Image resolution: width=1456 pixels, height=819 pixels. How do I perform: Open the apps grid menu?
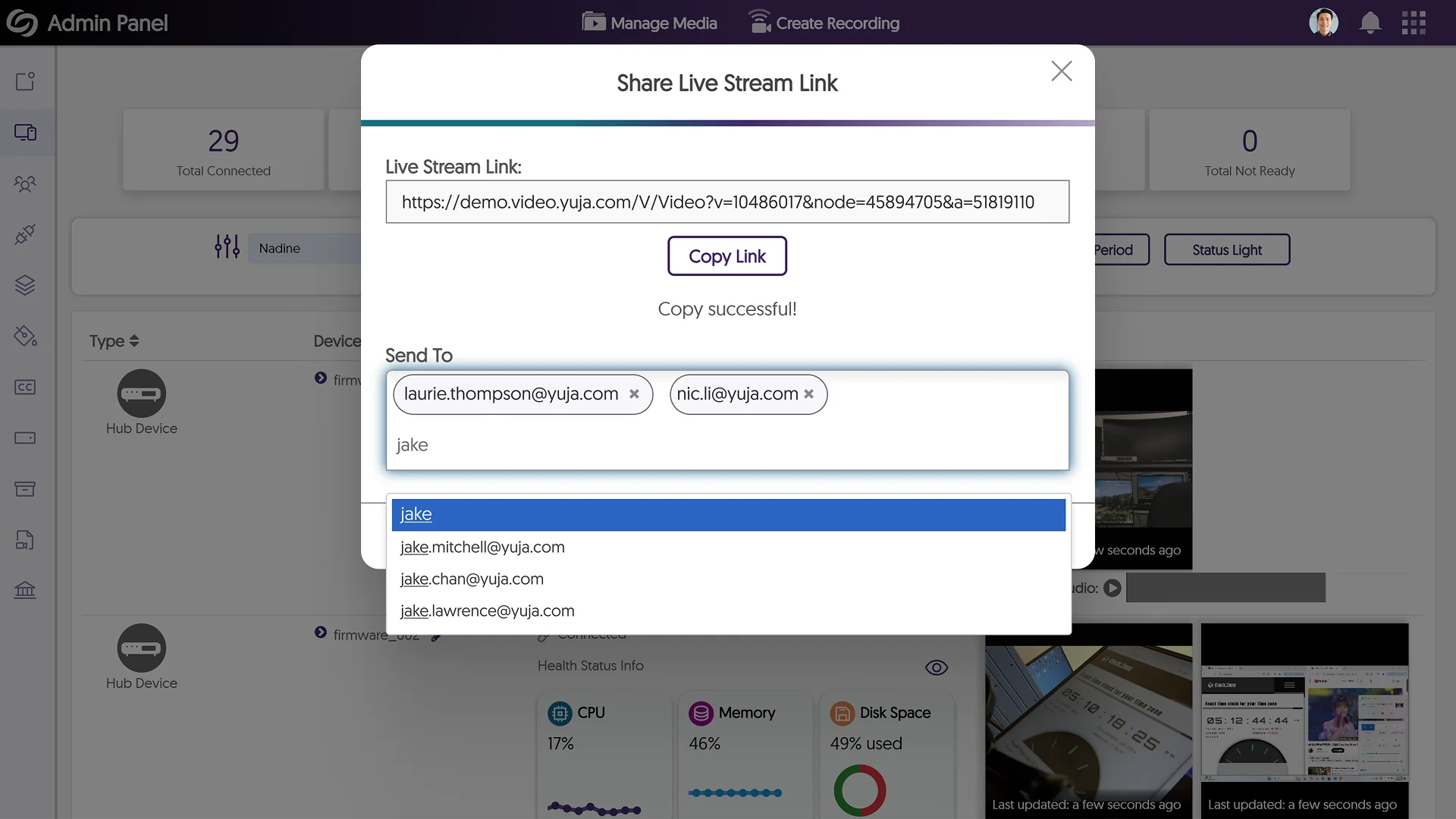[x=1414, y=23]
